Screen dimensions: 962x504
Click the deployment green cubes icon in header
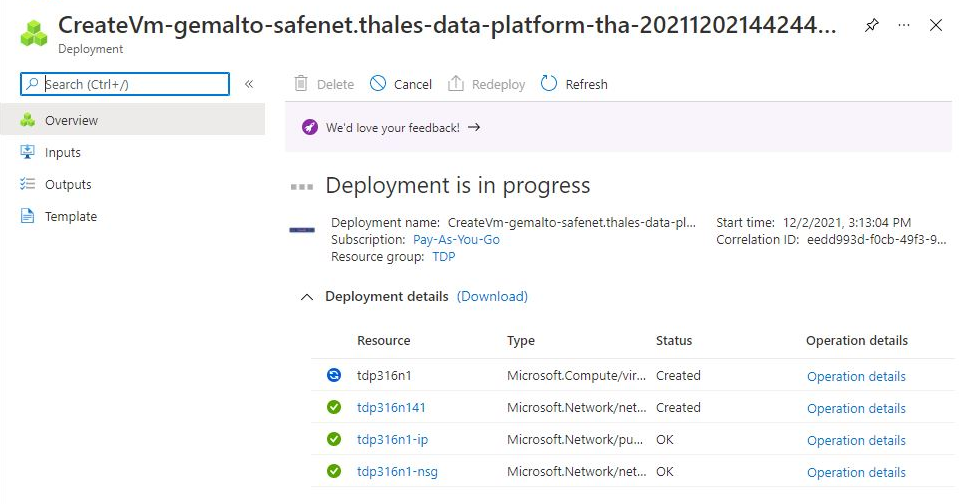[x=34, y=33]
